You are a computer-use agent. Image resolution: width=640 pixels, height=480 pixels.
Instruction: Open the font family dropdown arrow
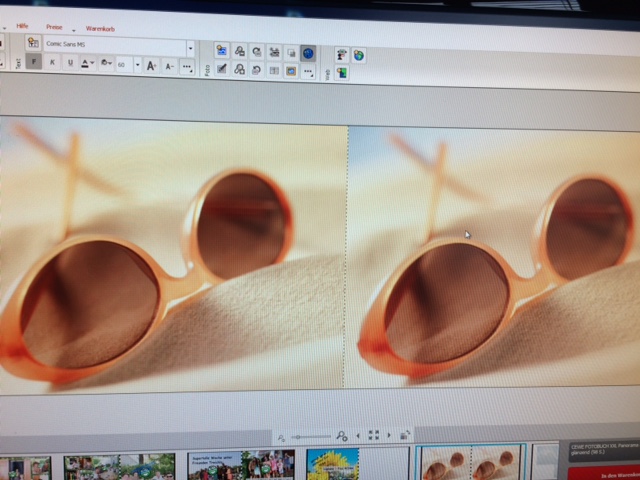point(190,49)
